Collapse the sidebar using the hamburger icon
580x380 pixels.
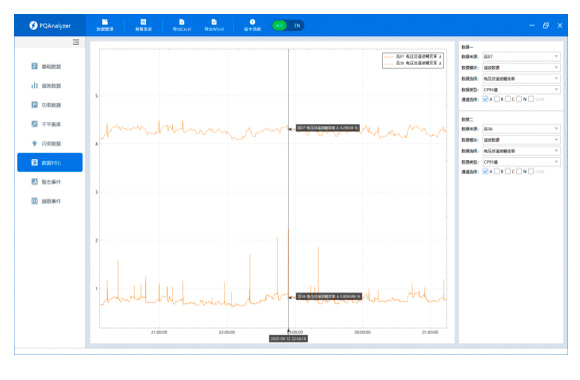[76, 42]
